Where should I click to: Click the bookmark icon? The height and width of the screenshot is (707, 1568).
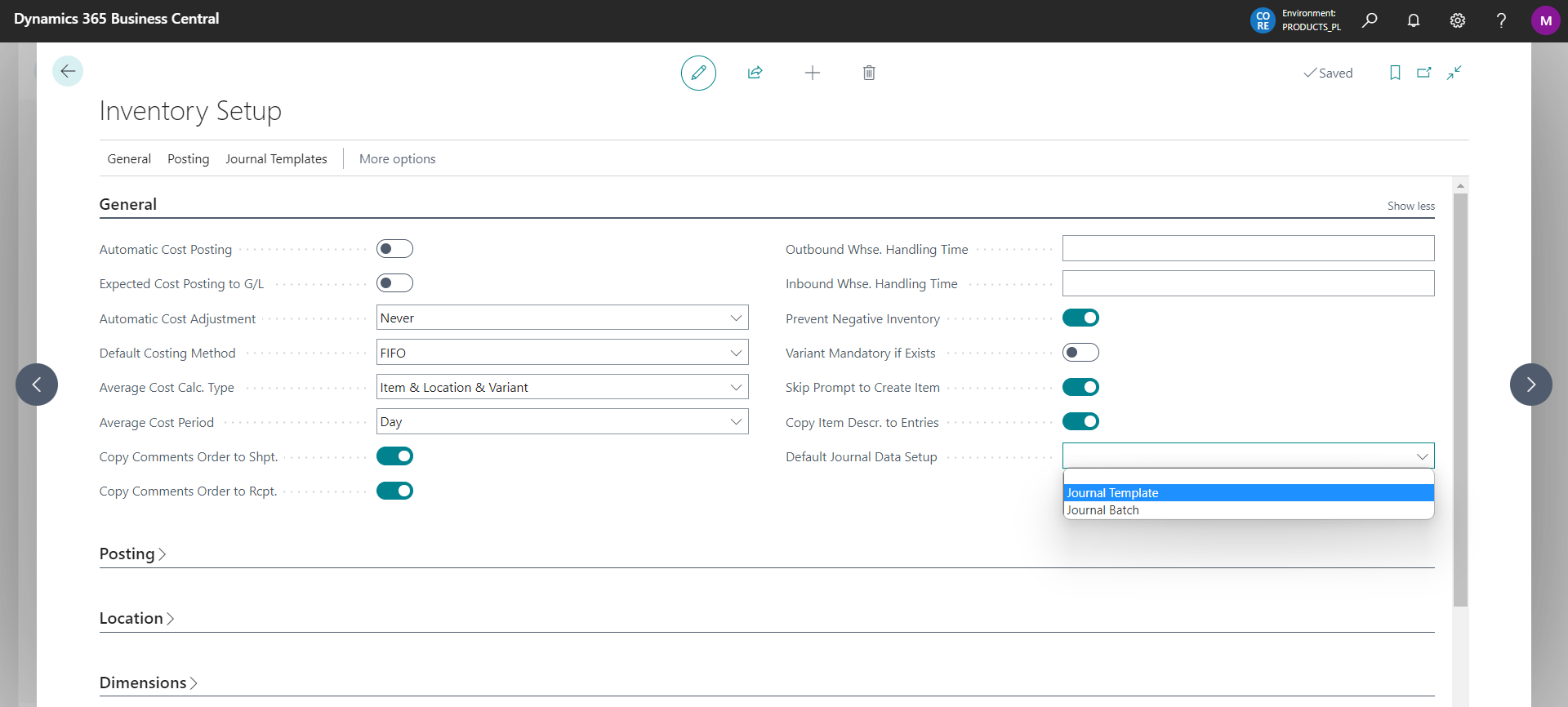click(x=1395, y=73)
